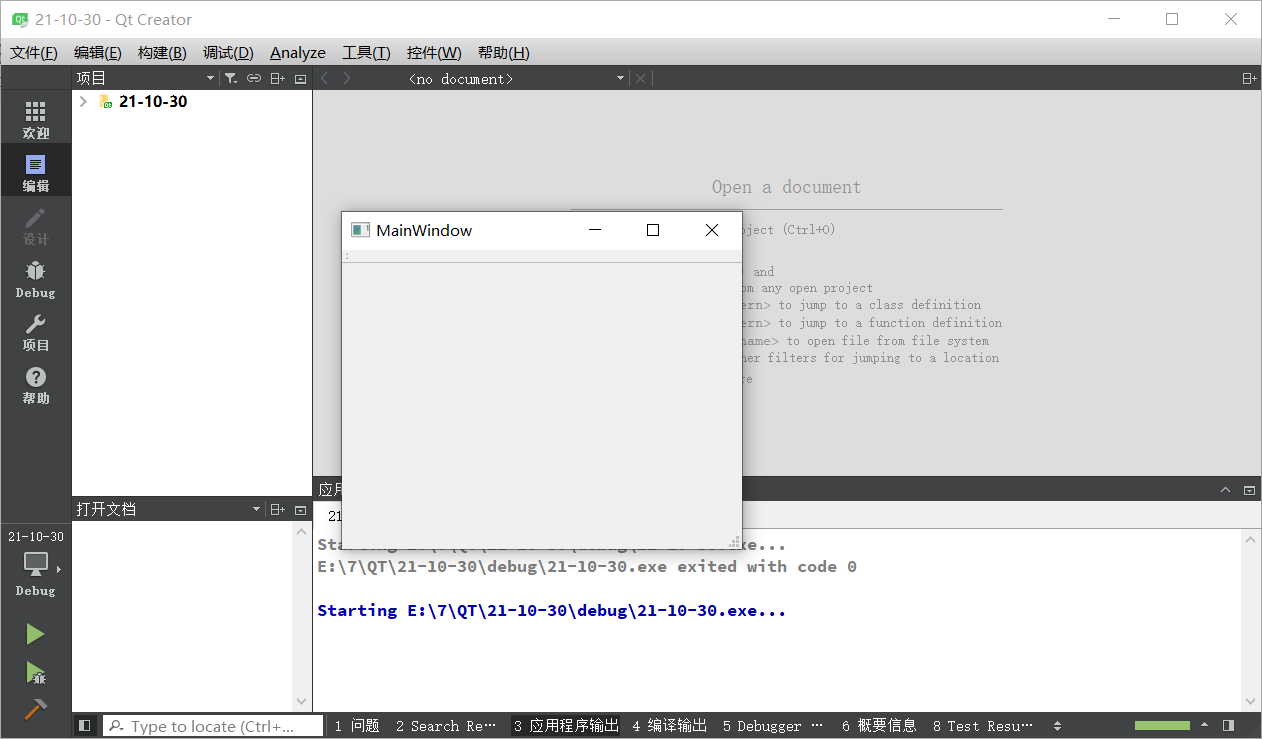
Task: Go back in editor navigation history
Action: pyautogui.click(x=325, y=78)
